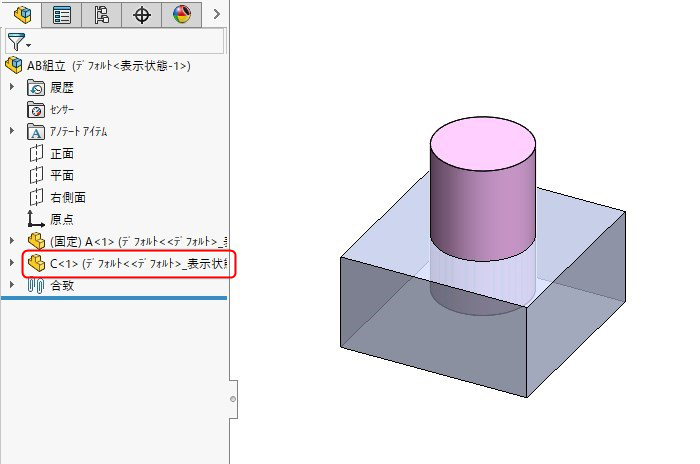This screenshot has width=700, height=464.
Task: Select the センサー sensors folder icon
Action: click(36, 110)
